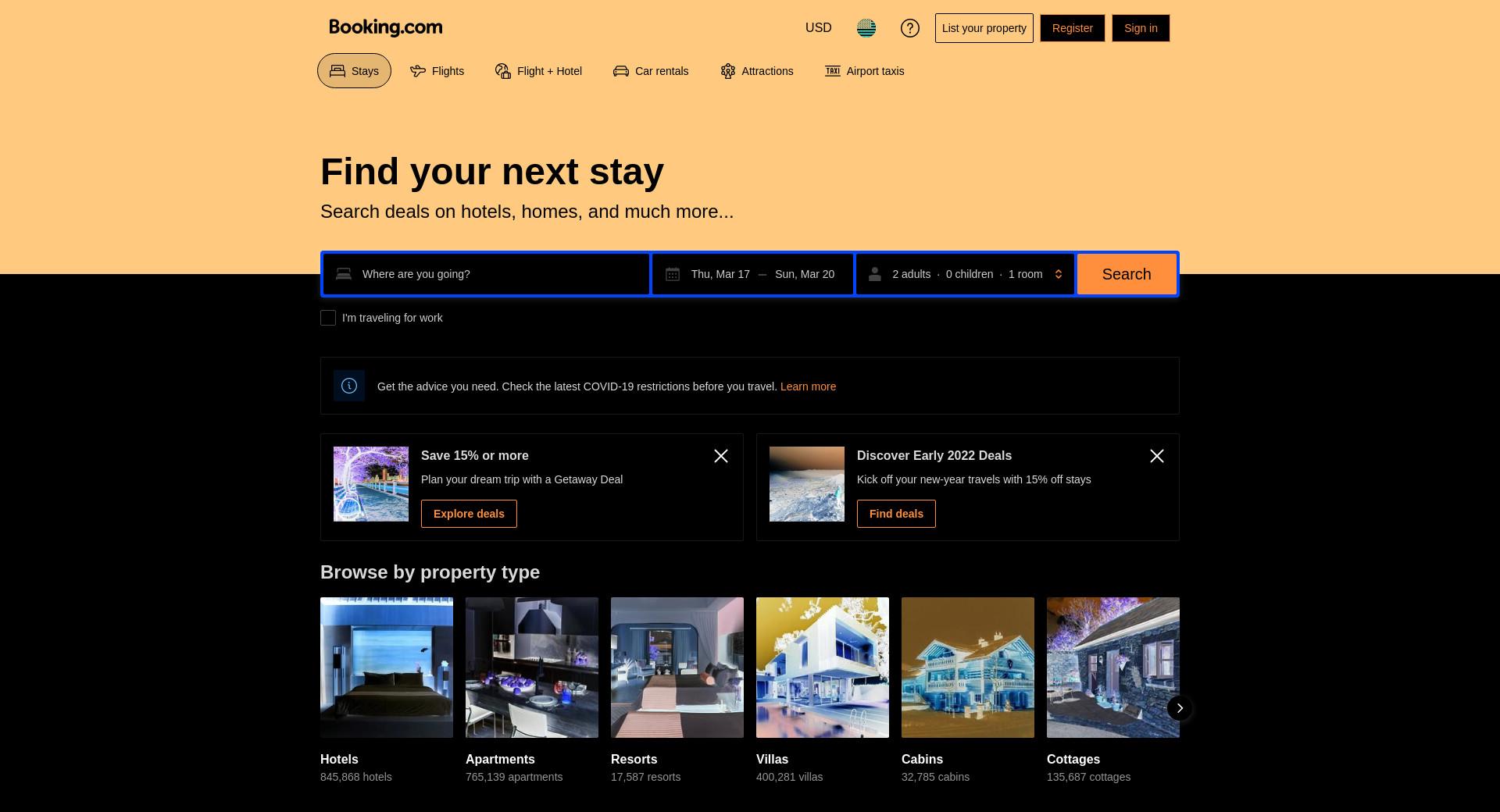
Task: Click the Villas title link
Action: pos(772,759)
